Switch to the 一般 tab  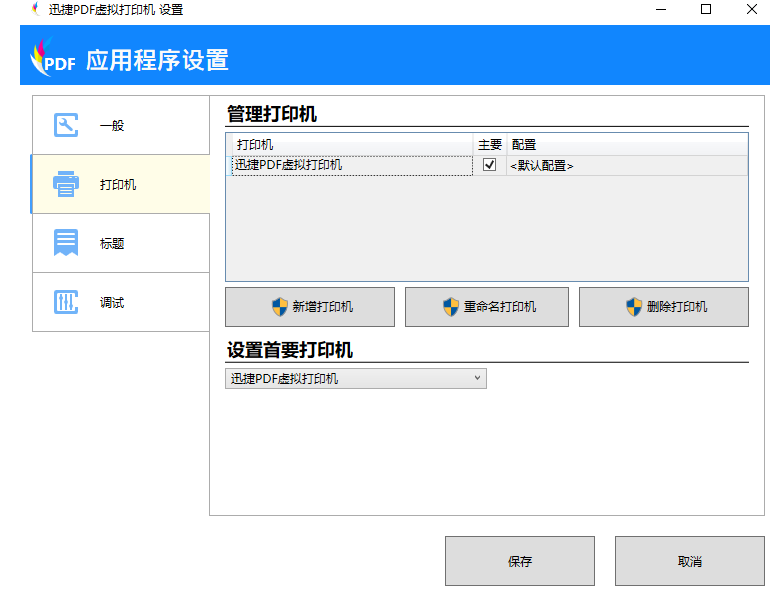[x=121, y=125]
